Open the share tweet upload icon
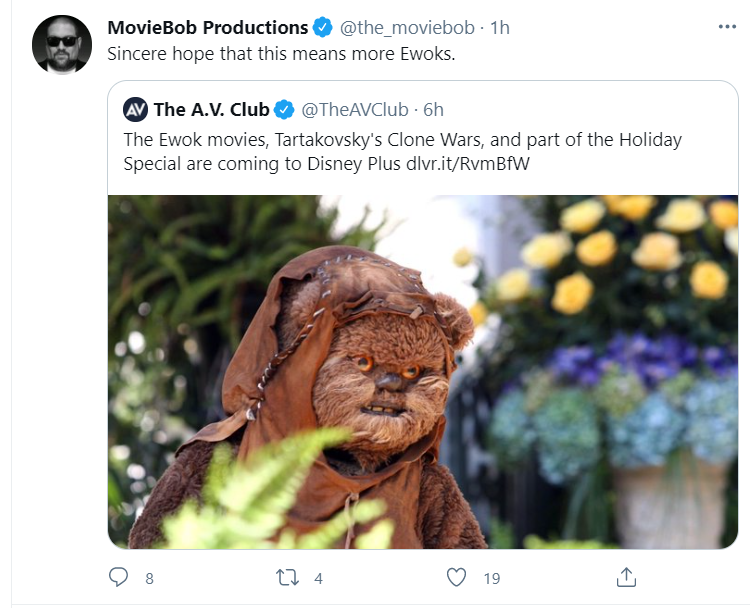750x608 pixels. point(626,577)
